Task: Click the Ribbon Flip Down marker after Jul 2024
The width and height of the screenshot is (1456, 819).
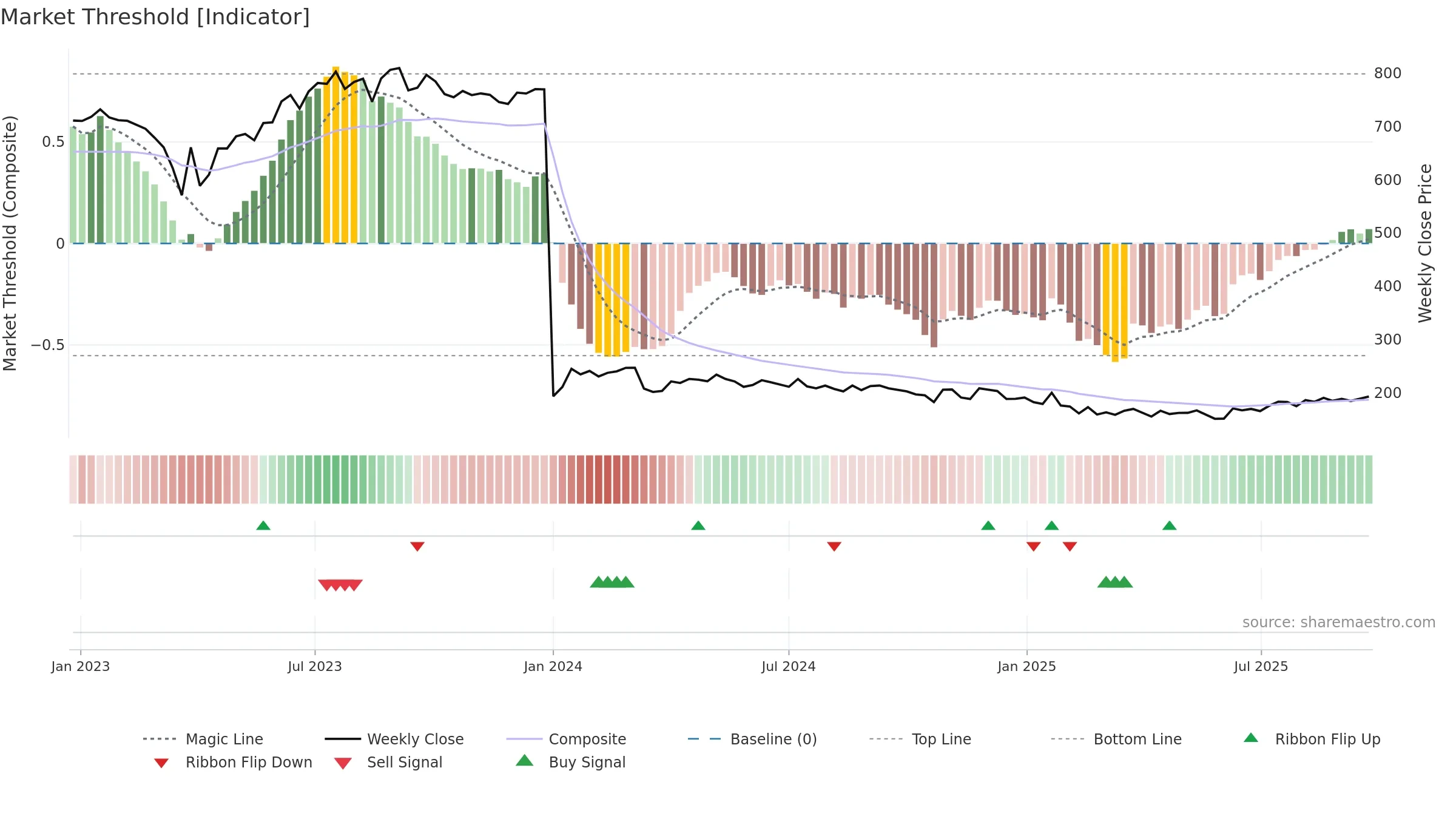Action: pyautogui.click(x=834, y=547)
